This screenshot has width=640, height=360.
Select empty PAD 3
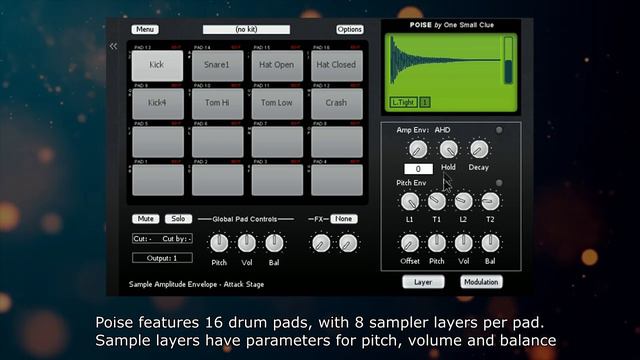(277, 180)
